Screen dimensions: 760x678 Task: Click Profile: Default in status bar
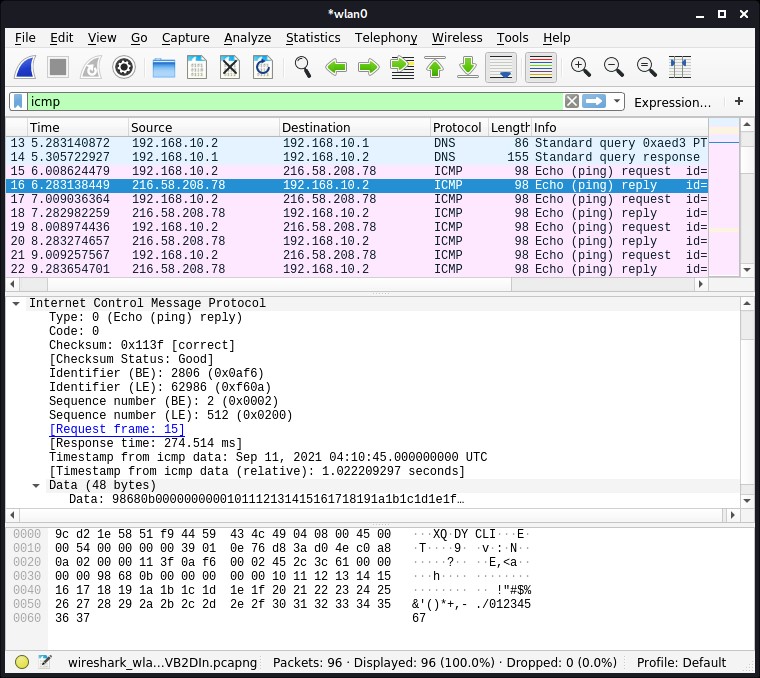click(681, 662)
